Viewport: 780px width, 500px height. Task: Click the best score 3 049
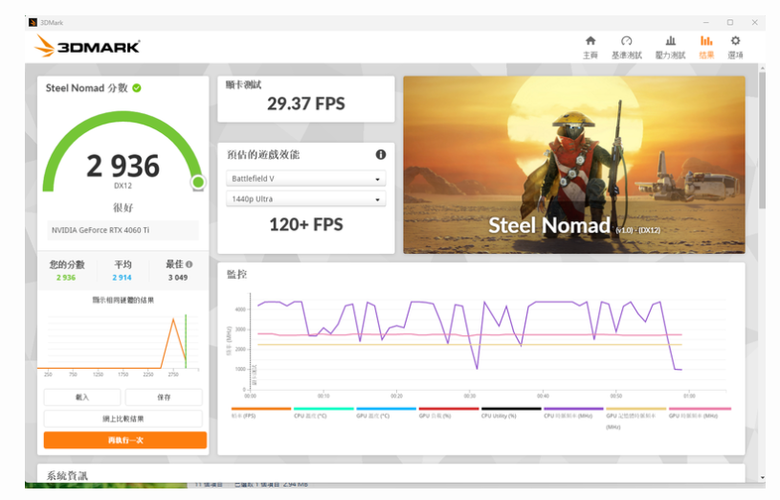coord(178,278)
